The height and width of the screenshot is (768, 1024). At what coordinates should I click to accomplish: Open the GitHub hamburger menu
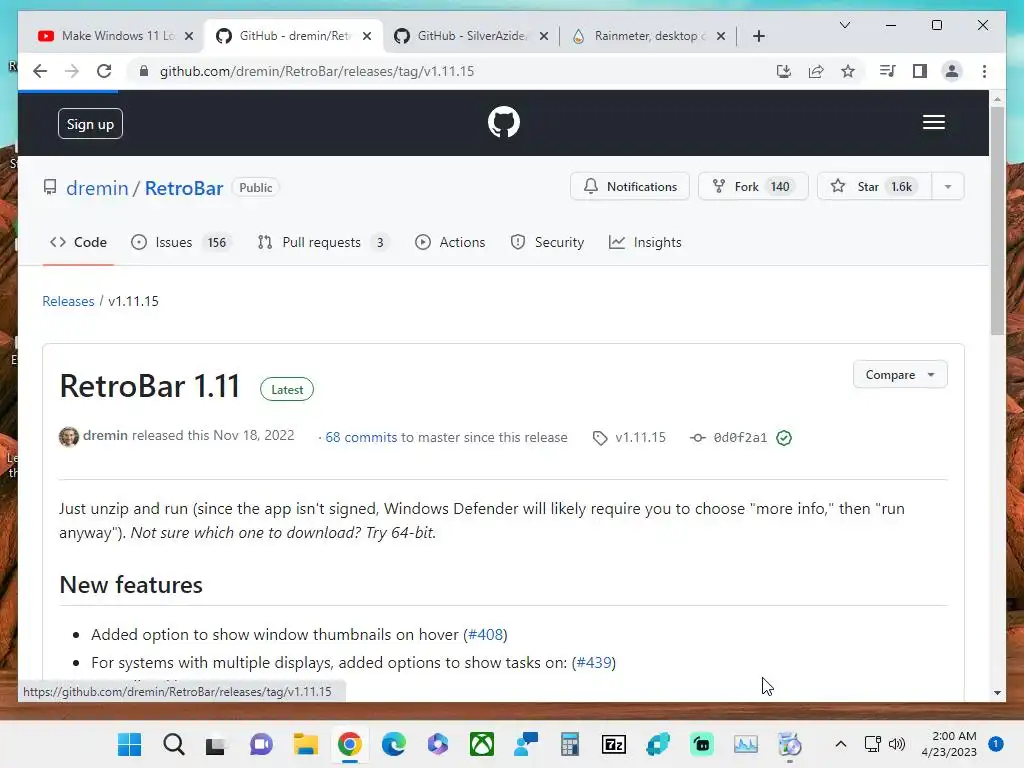(934, 122)
